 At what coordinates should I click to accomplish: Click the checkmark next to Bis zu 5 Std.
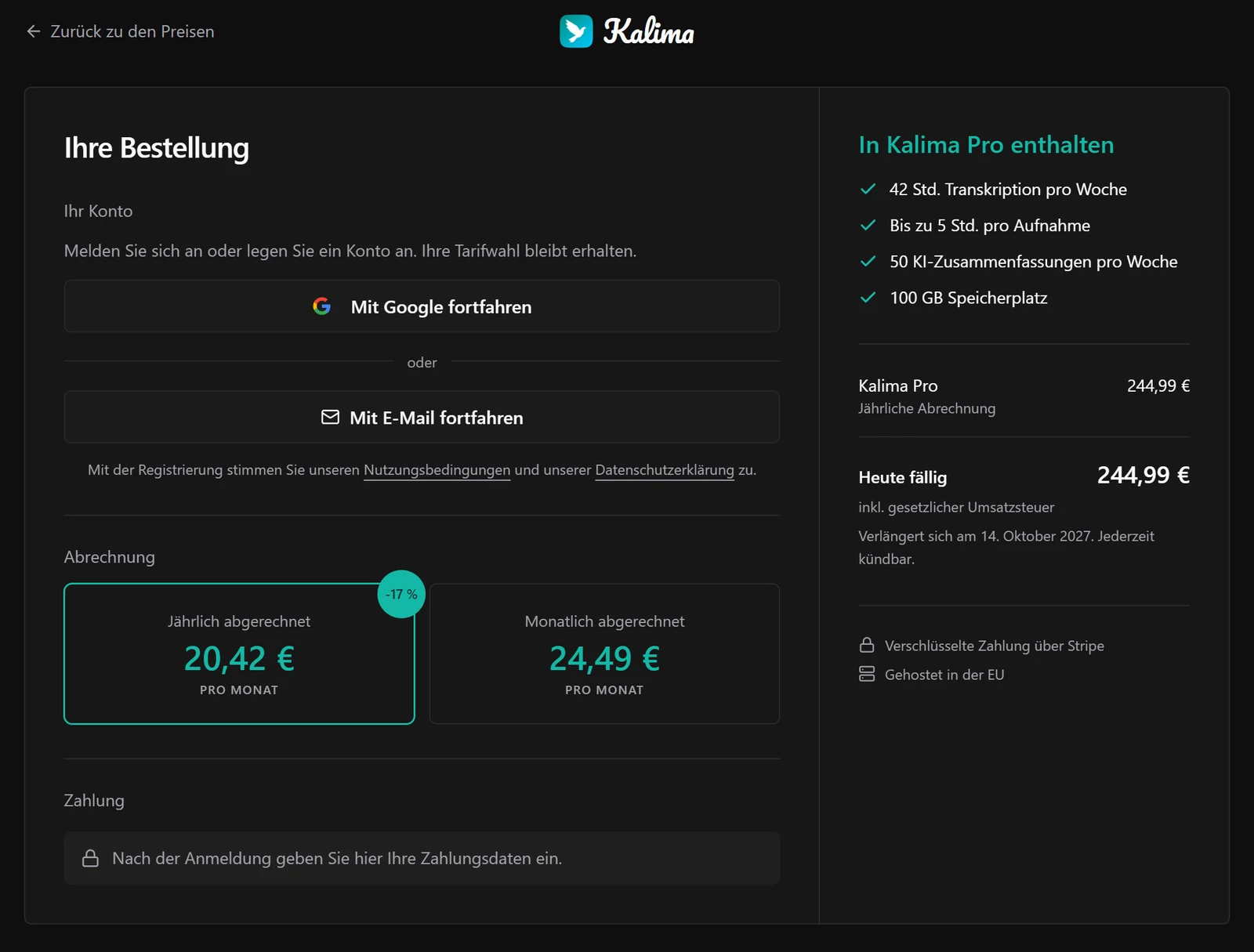[x=868, y=225]
